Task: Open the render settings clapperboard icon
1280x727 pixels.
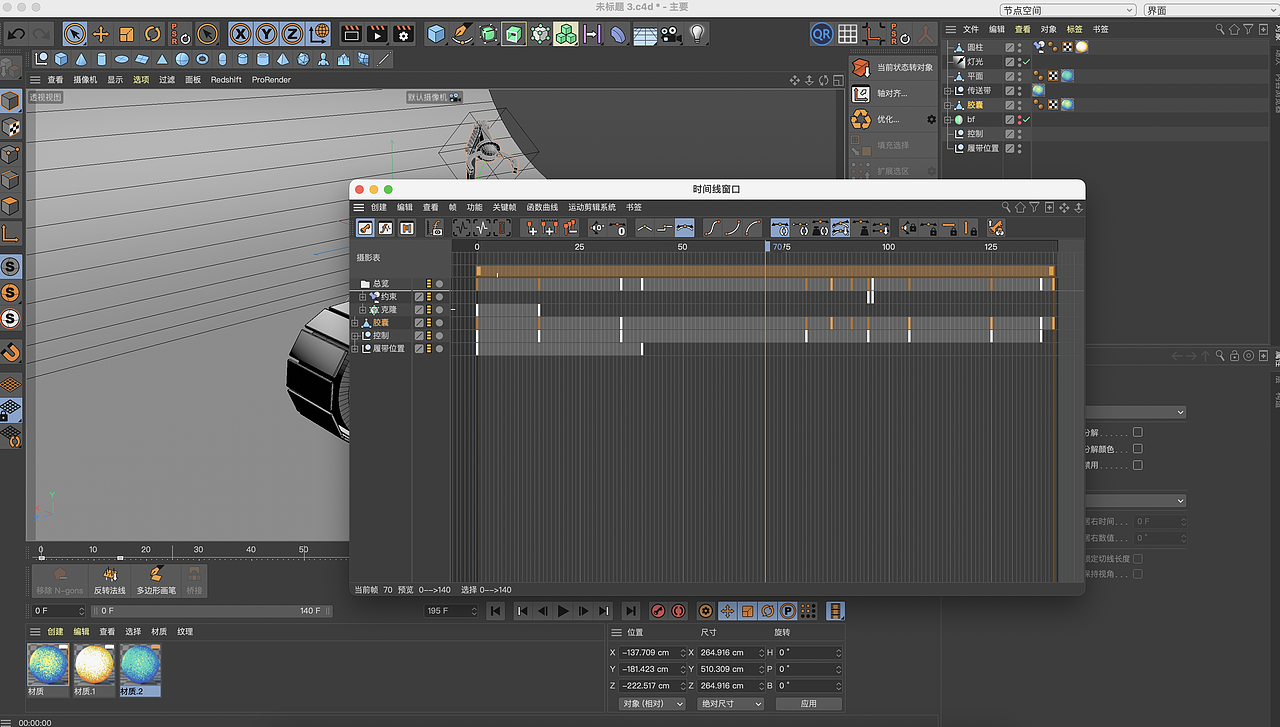Action: tap(403, 34)
